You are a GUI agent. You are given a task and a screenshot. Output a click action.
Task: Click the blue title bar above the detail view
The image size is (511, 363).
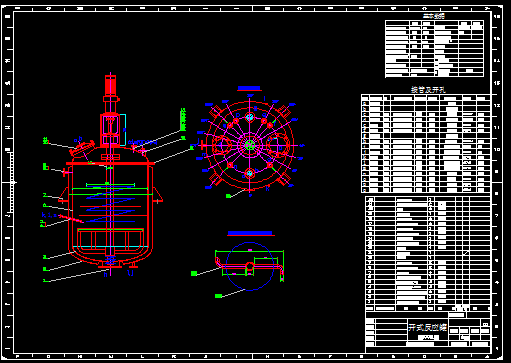pos(250,233)
